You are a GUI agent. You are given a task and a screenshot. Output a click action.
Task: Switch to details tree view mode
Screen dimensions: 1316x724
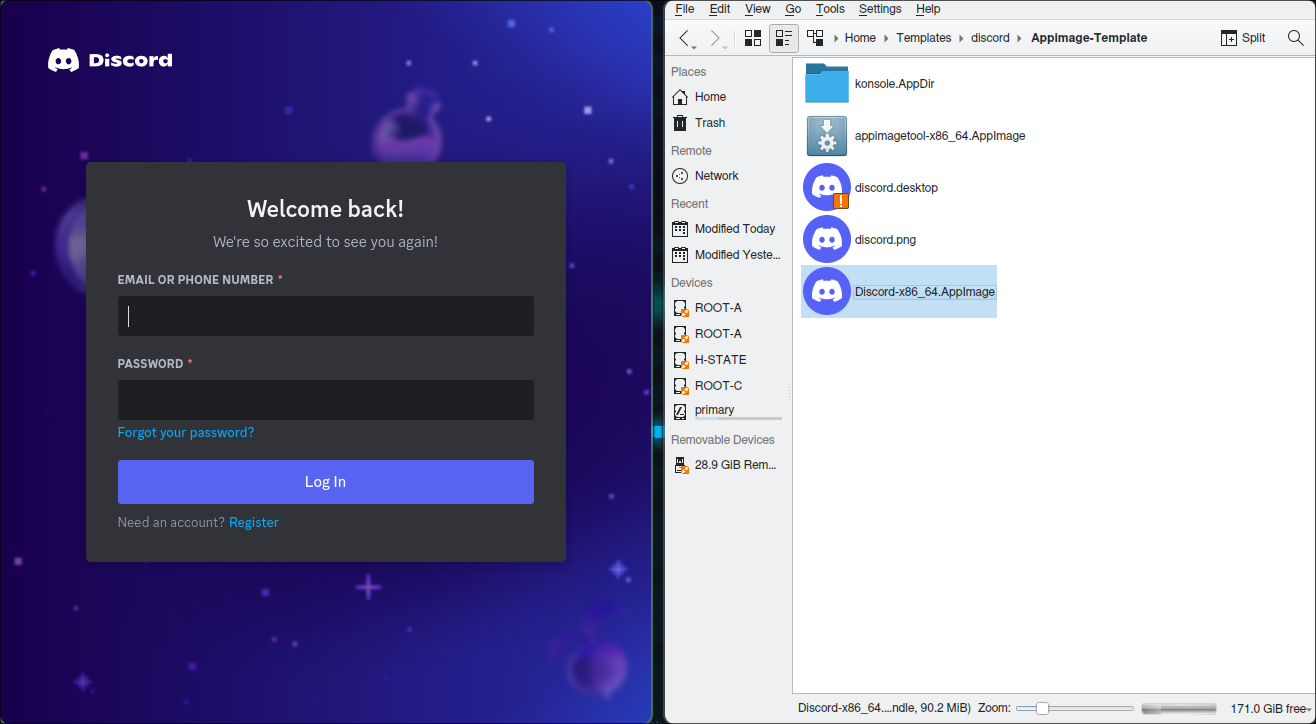tap(815, 38)
